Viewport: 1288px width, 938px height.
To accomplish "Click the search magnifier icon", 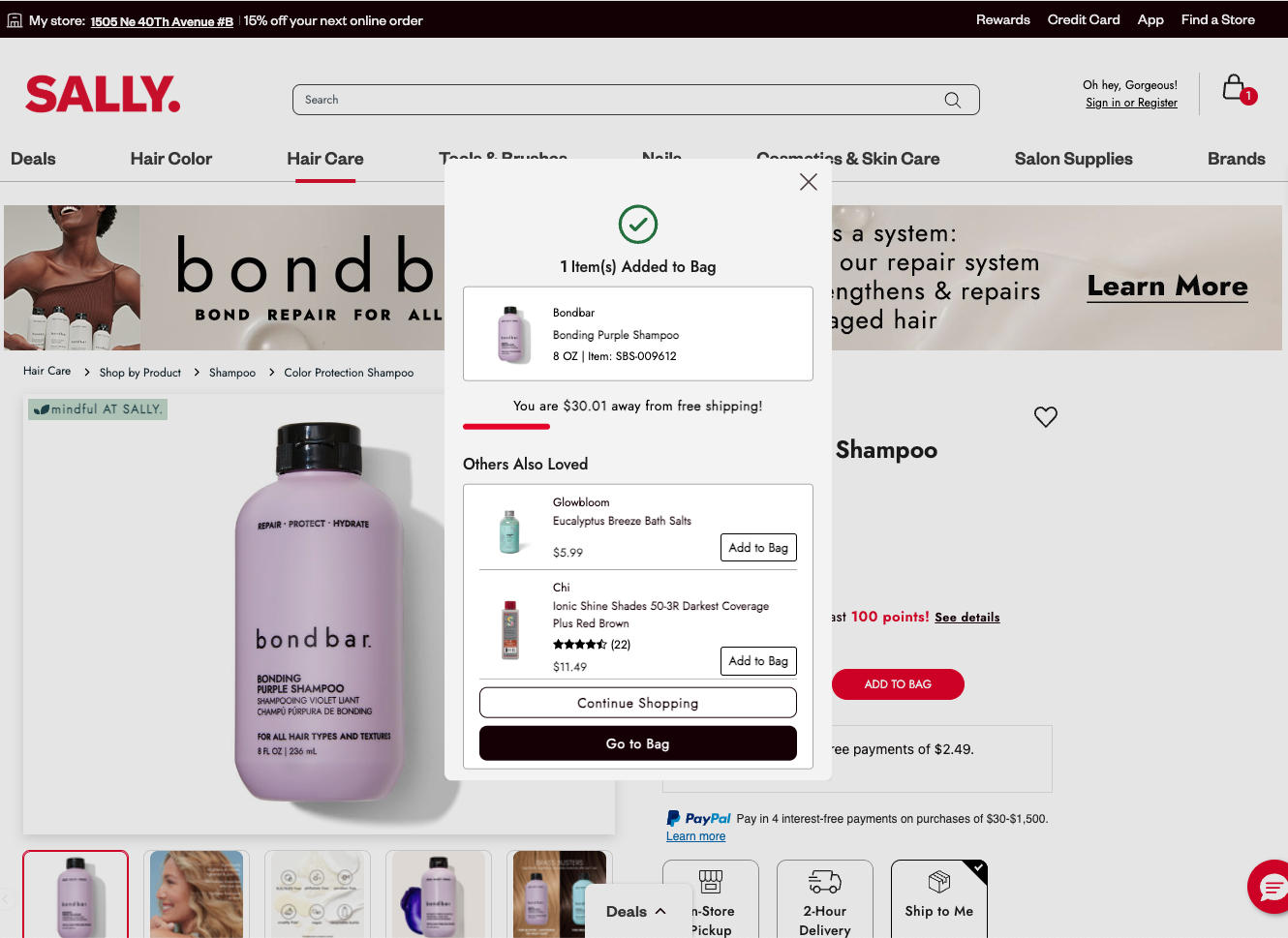I will click(953, 100).
